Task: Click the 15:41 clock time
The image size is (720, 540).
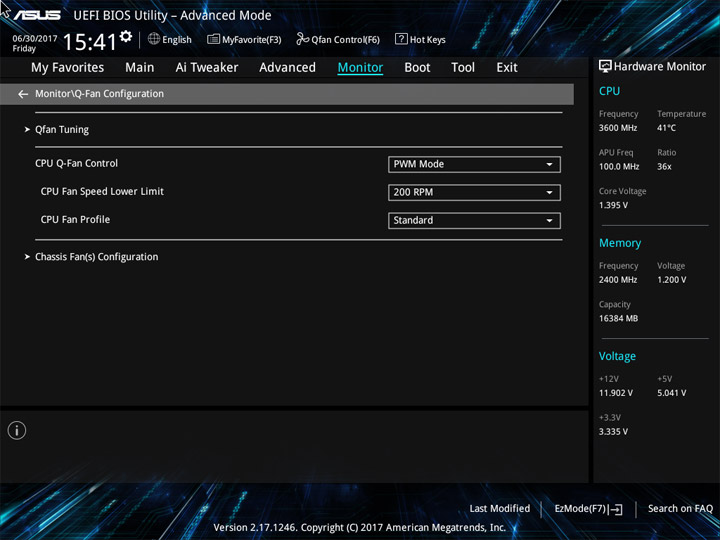Action: 90,42
